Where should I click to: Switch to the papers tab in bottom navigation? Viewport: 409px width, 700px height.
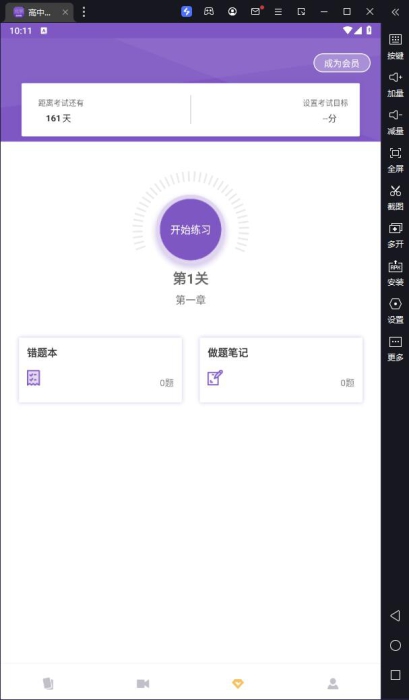pos(48,683)
